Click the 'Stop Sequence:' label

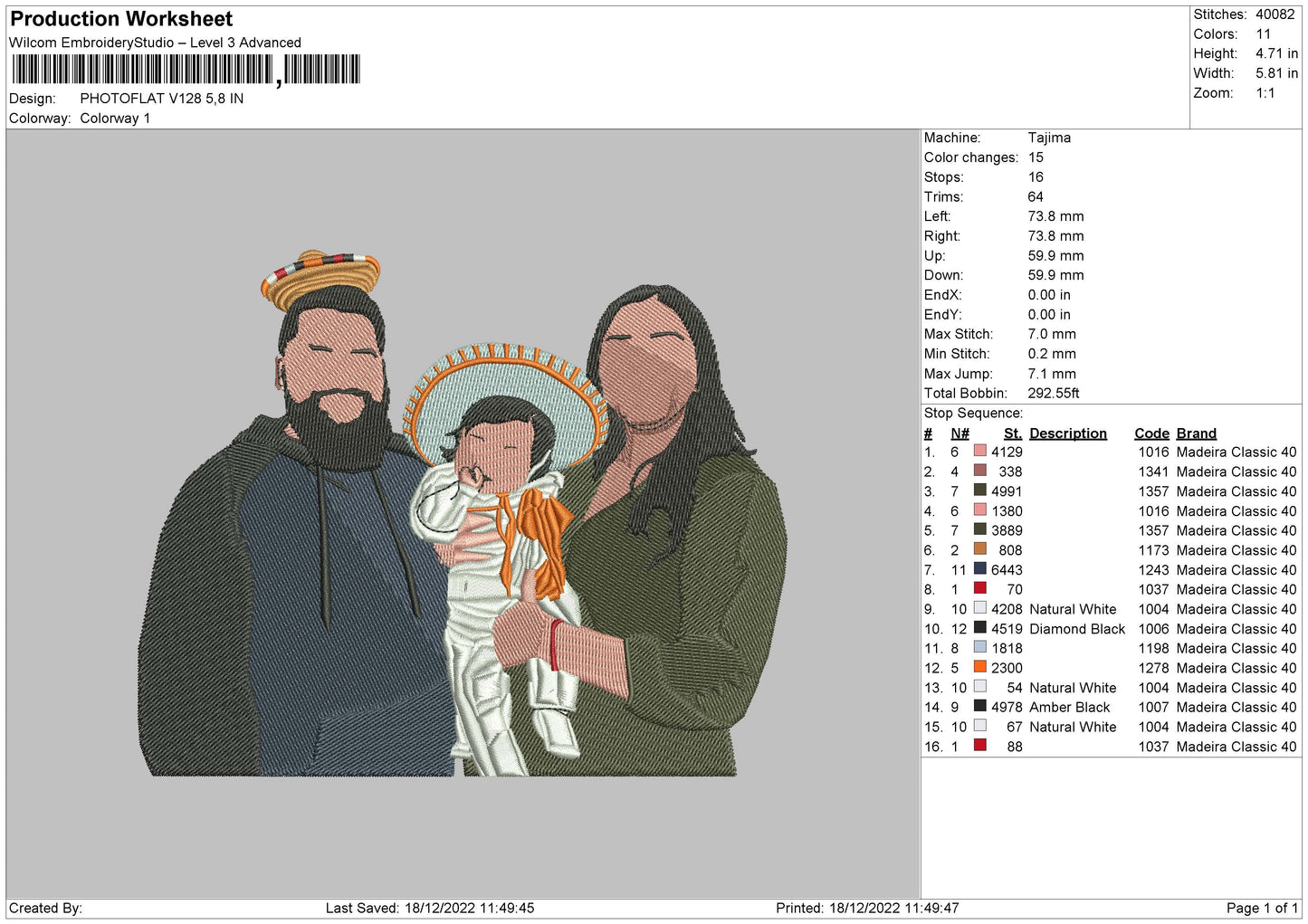973,413
